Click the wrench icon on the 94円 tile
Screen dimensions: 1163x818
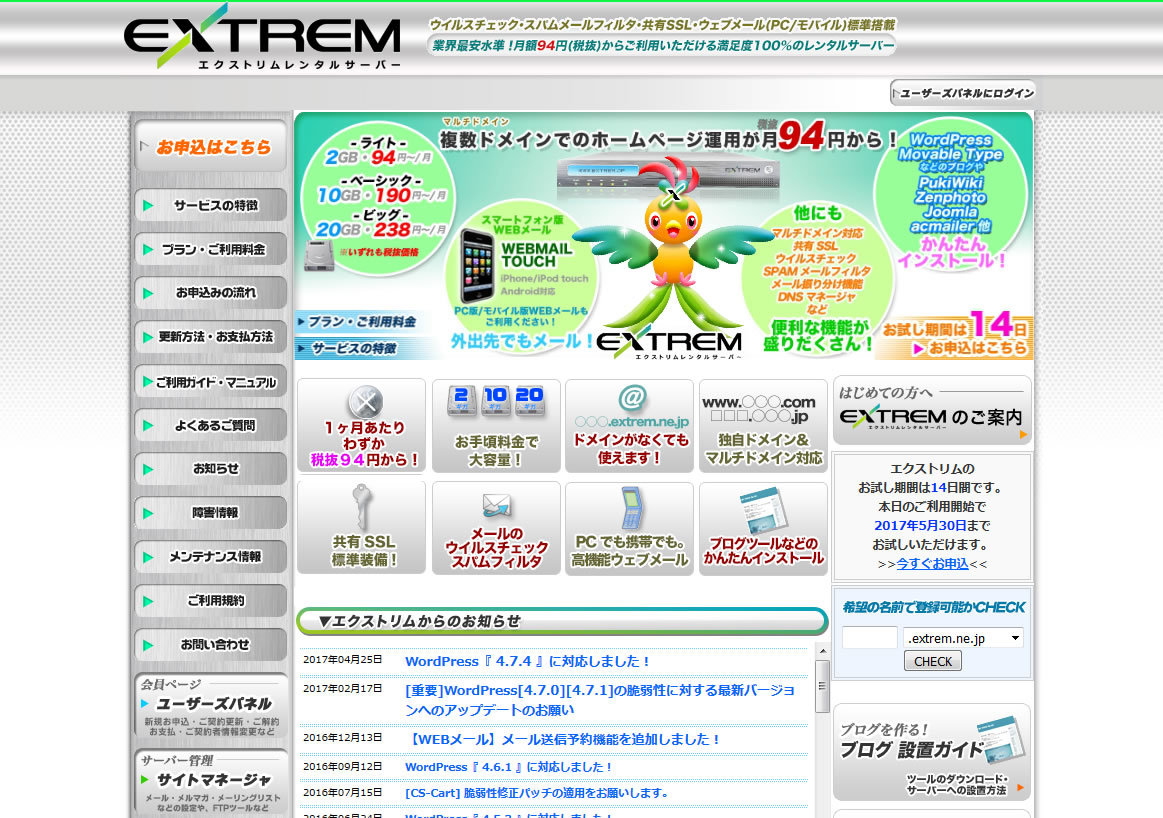click(x=365, y=402)
